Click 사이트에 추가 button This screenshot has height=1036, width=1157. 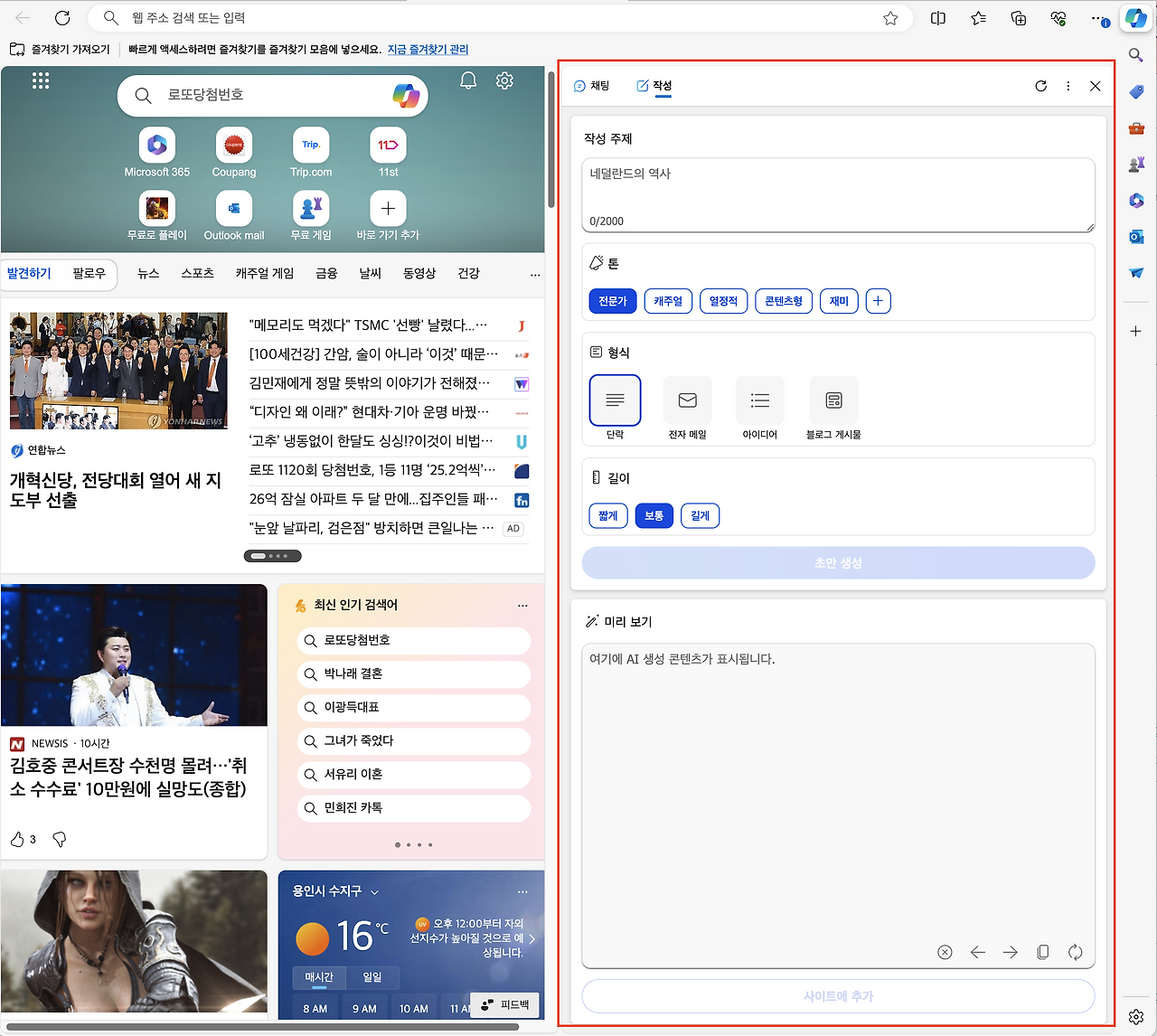(x=838, y=996)
